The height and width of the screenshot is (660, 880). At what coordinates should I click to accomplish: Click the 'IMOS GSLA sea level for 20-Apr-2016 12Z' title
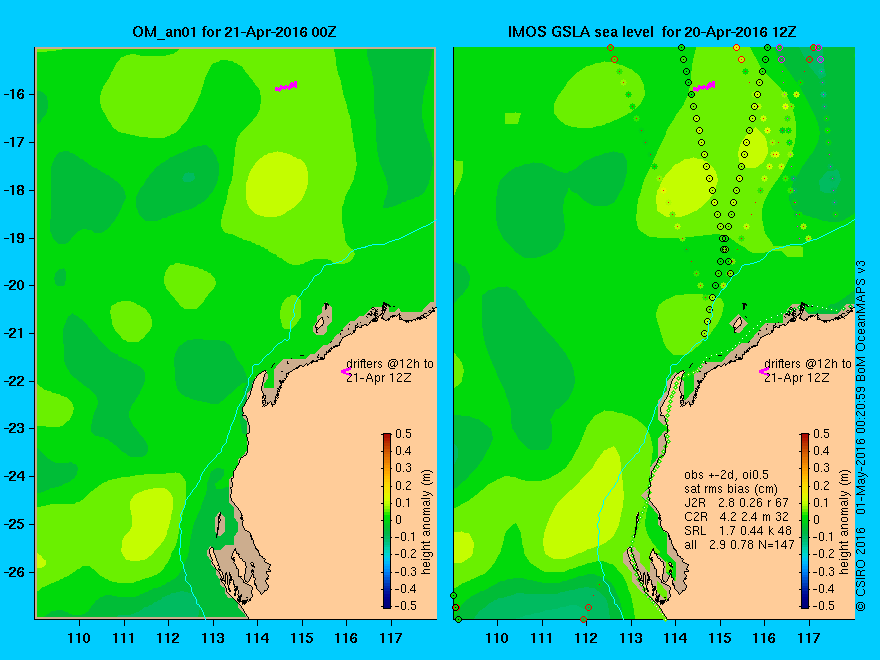click(x=652, y=32)
